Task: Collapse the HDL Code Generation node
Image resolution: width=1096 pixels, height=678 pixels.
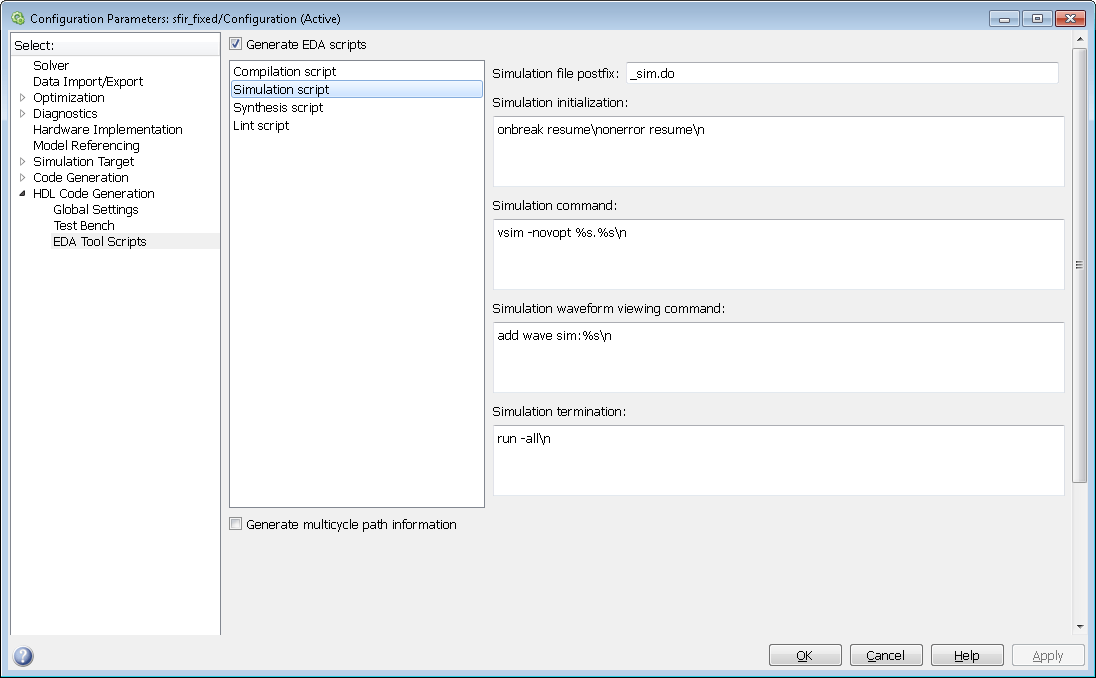Action: coord(23,194)
